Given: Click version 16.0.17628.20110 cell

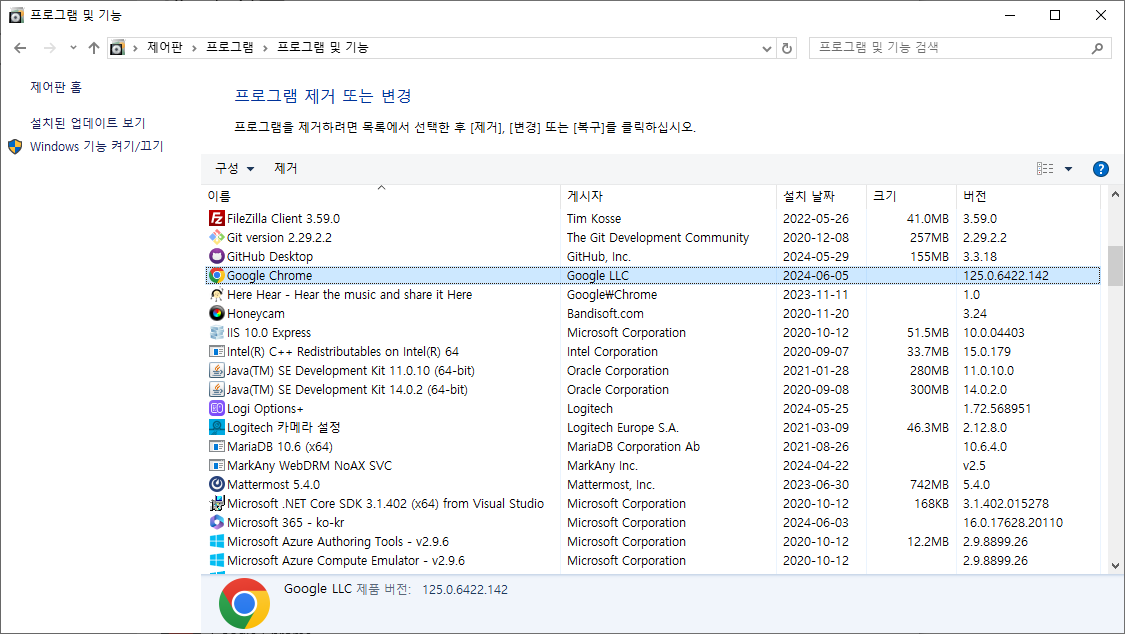Looking at the screenshot, I should 1012,523.
